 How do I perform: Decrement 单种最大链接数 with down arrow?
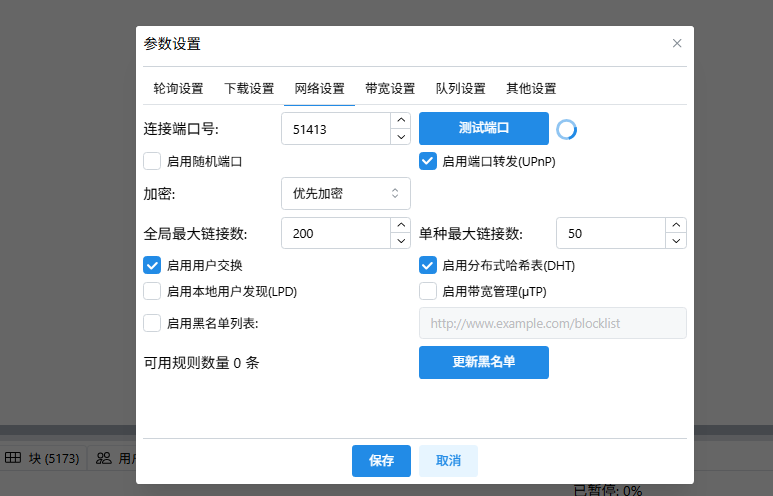[676, 241]
